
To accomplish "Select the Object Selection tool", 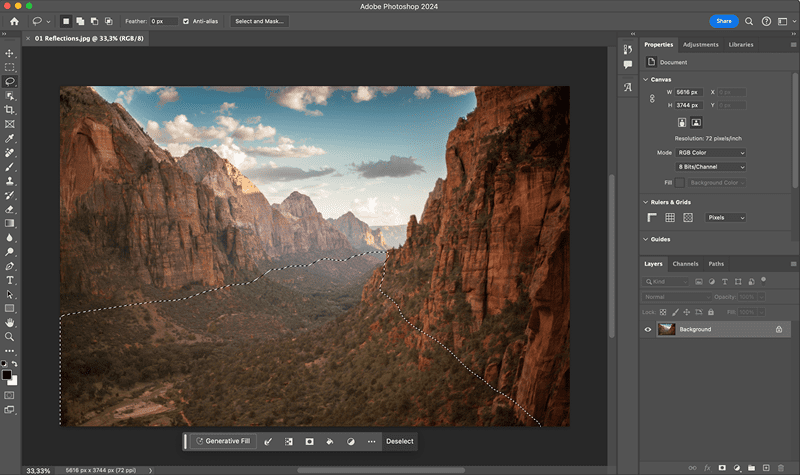I will [x=10, y=96].
